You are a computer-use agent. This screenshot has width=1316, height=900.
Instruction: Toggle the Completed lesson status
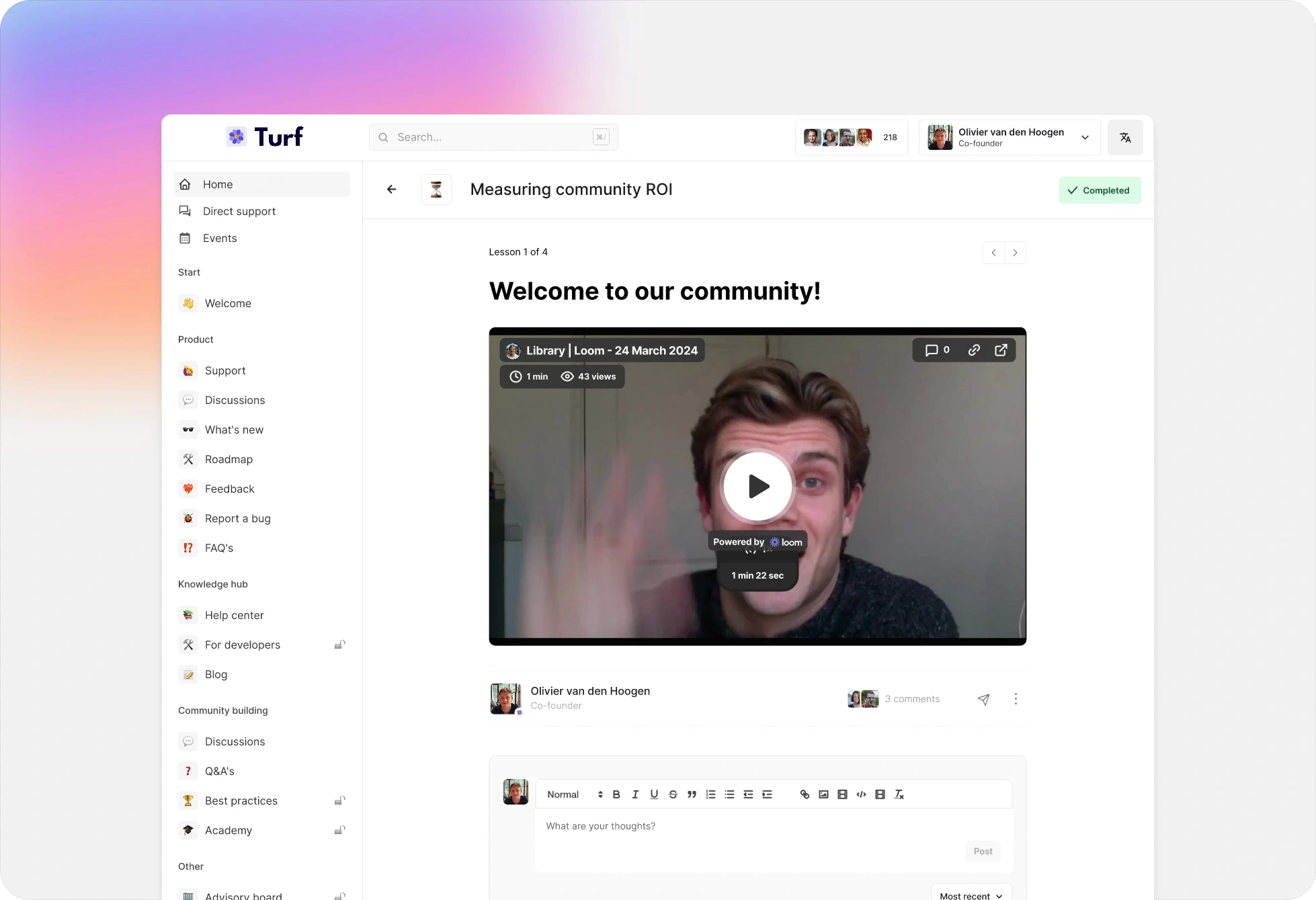point(1100,190)
